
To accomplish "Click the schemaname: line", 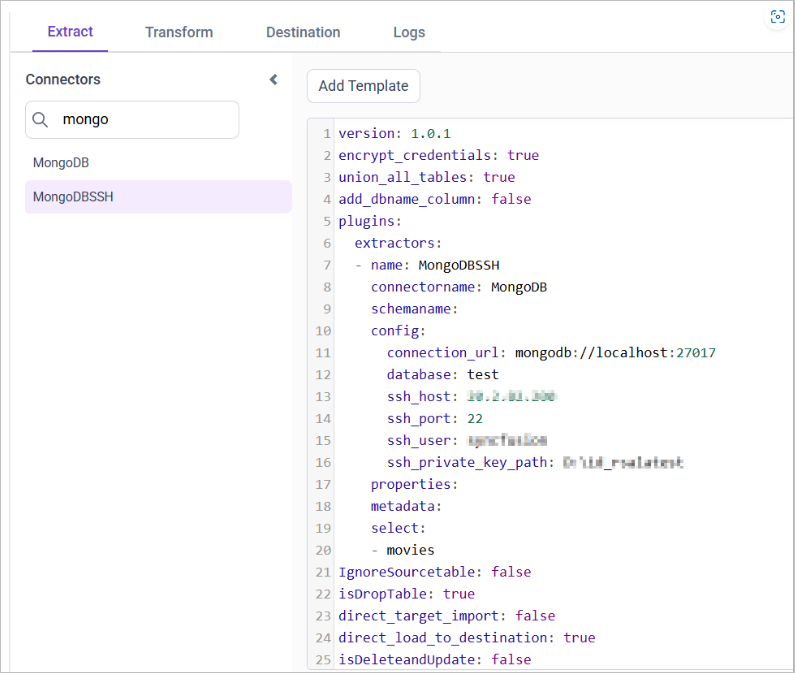I will click(414, 309).
